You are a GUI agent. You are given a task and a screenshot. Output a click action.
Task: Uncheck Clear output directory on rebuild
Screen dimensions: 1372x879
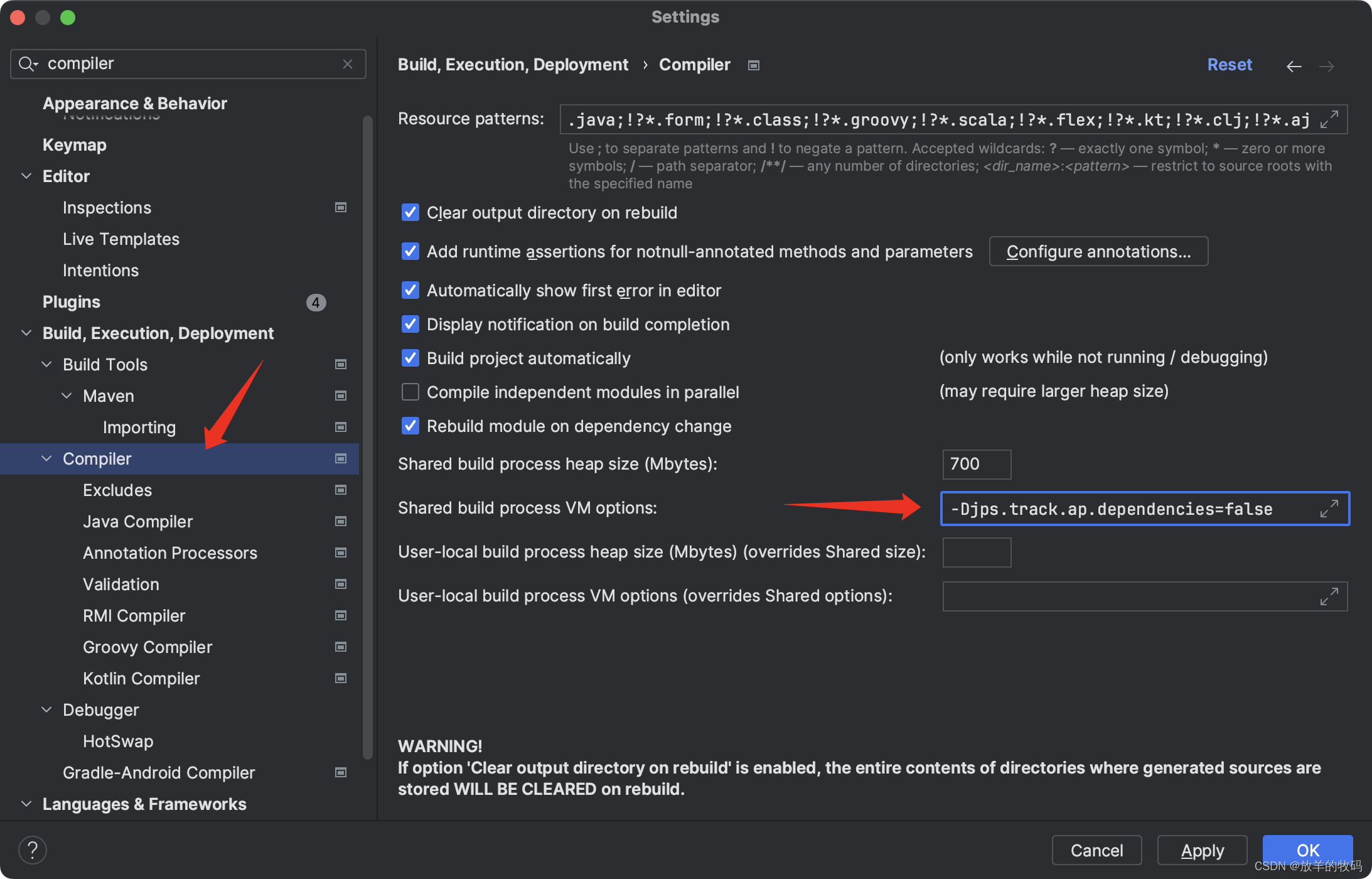[x=410, y=212]
